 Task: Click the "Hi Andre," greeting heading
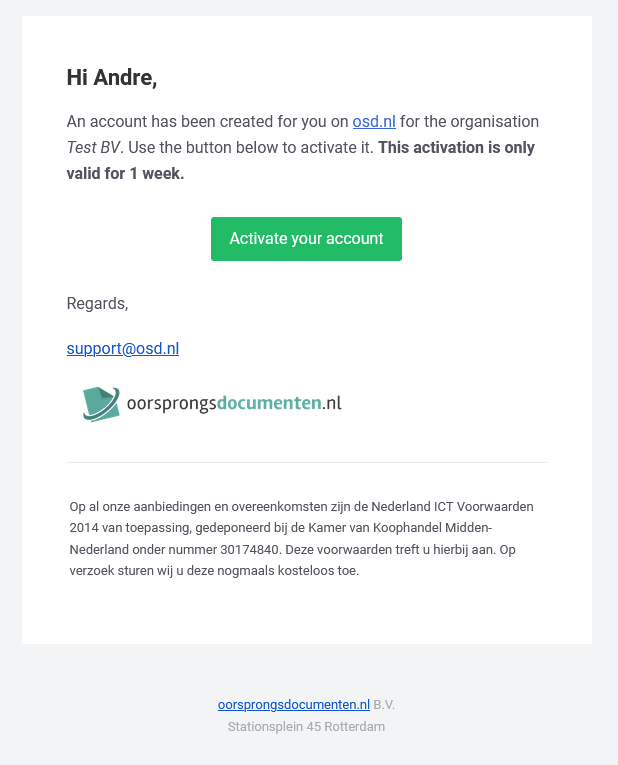point(112,78)
